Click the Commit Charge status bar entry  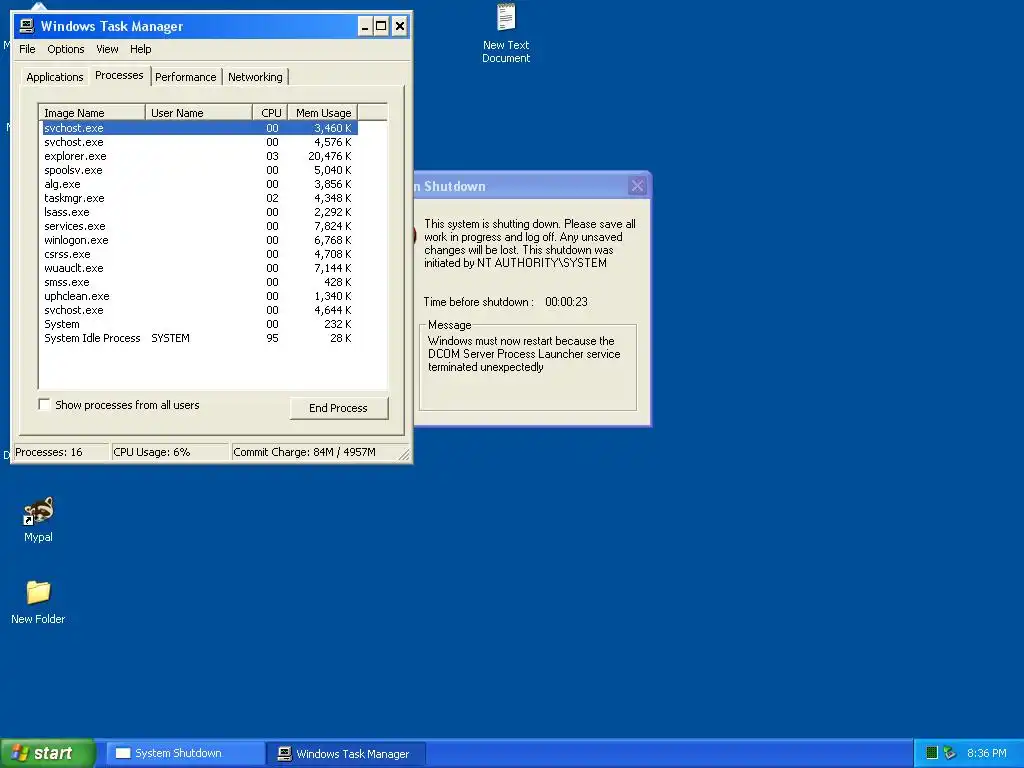click(x=313, y=452)
